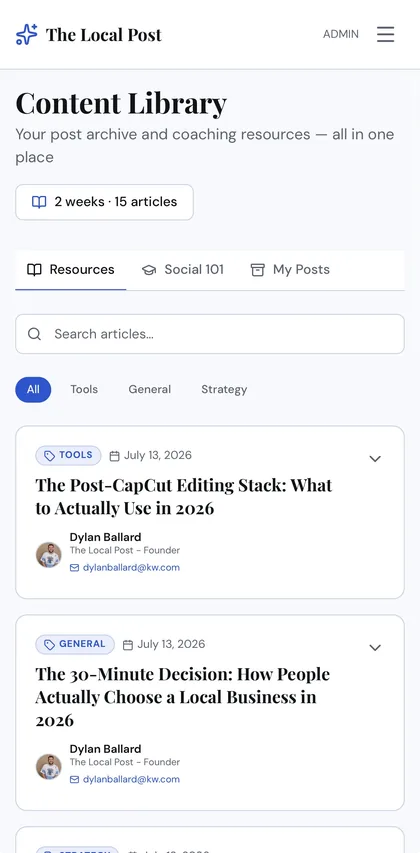Click the email link in the 30-Minute Decision card
Image resolution: width=420 pixels, height=853 pixels.
coord(131,779)
